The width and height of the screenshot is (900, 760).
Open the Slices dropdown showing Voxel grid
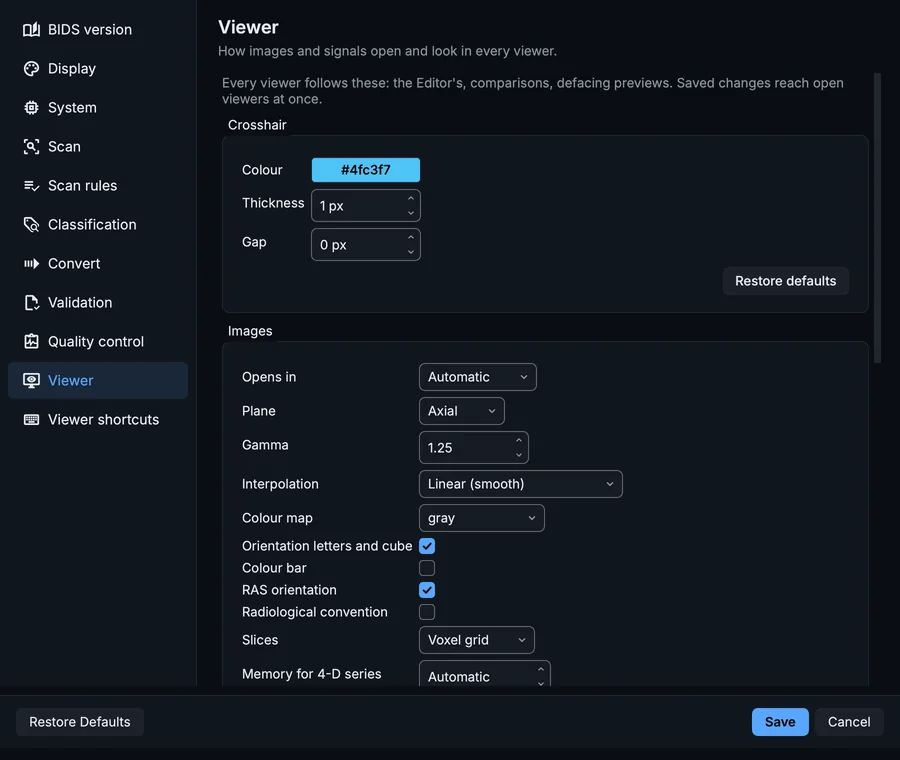tap(476, 640)
